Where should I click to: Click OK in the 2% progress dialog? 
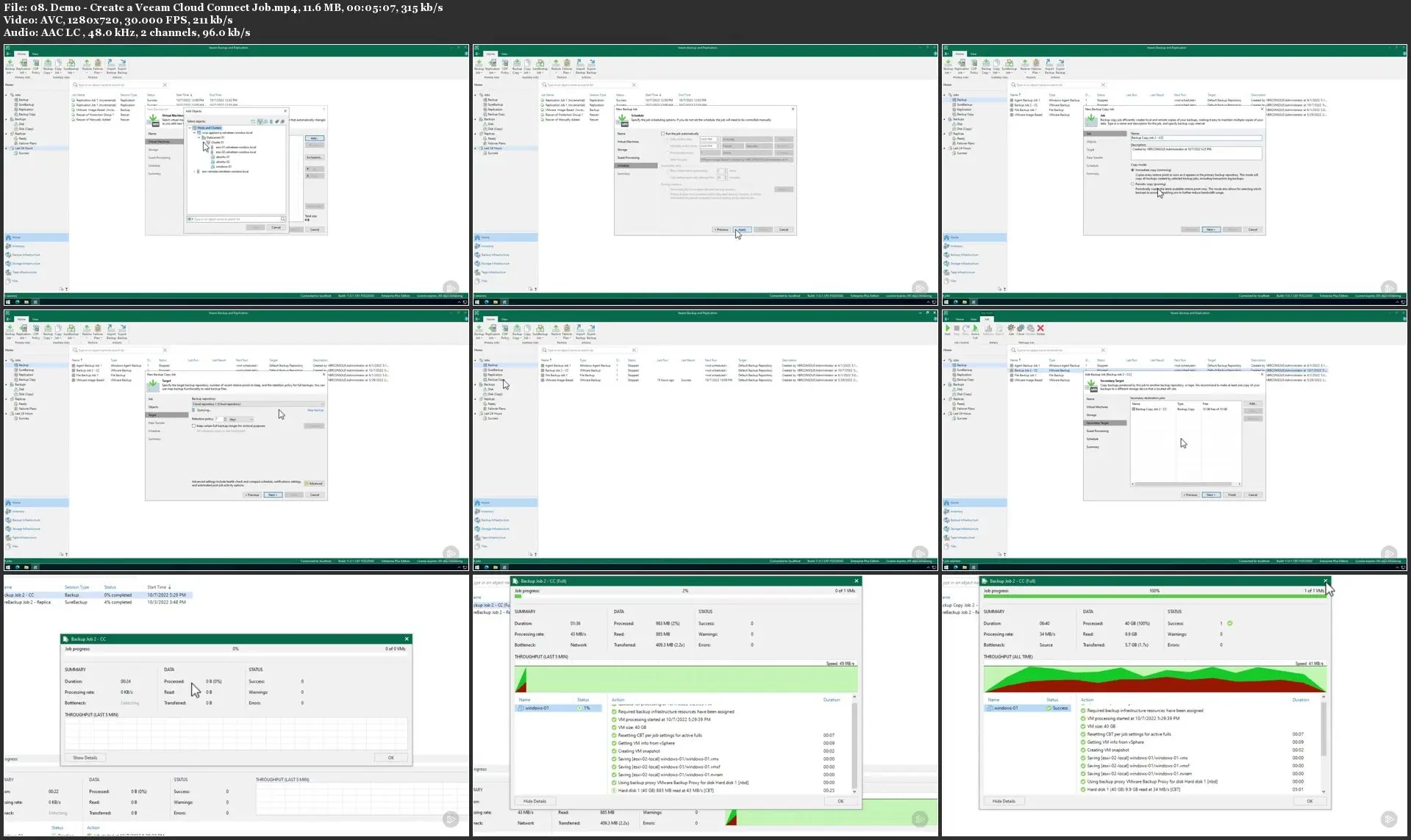[840, 801]
